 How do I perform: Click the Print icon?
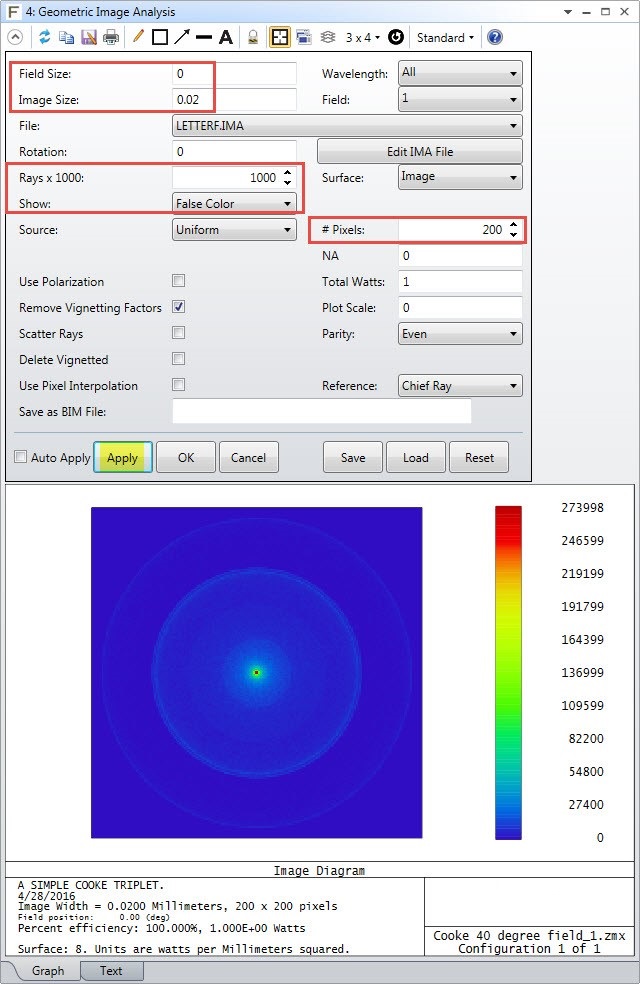coord(111,38)
